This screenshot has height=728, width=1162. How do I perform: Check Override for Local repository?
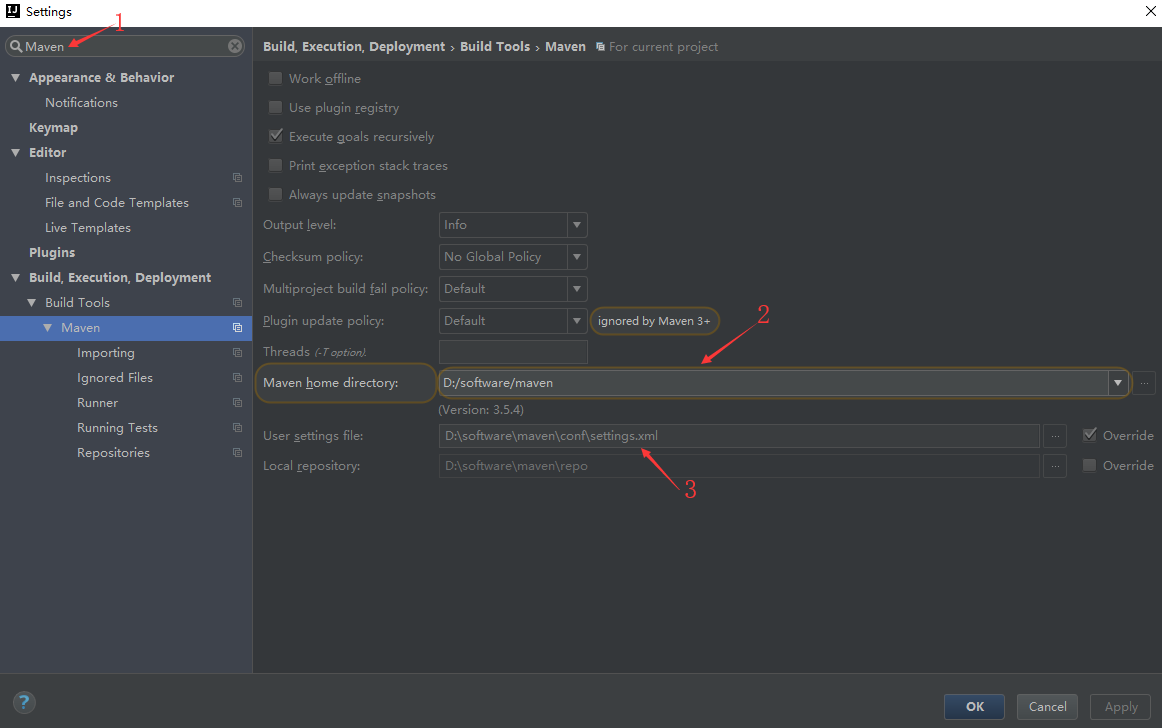tap(1089, 466)
